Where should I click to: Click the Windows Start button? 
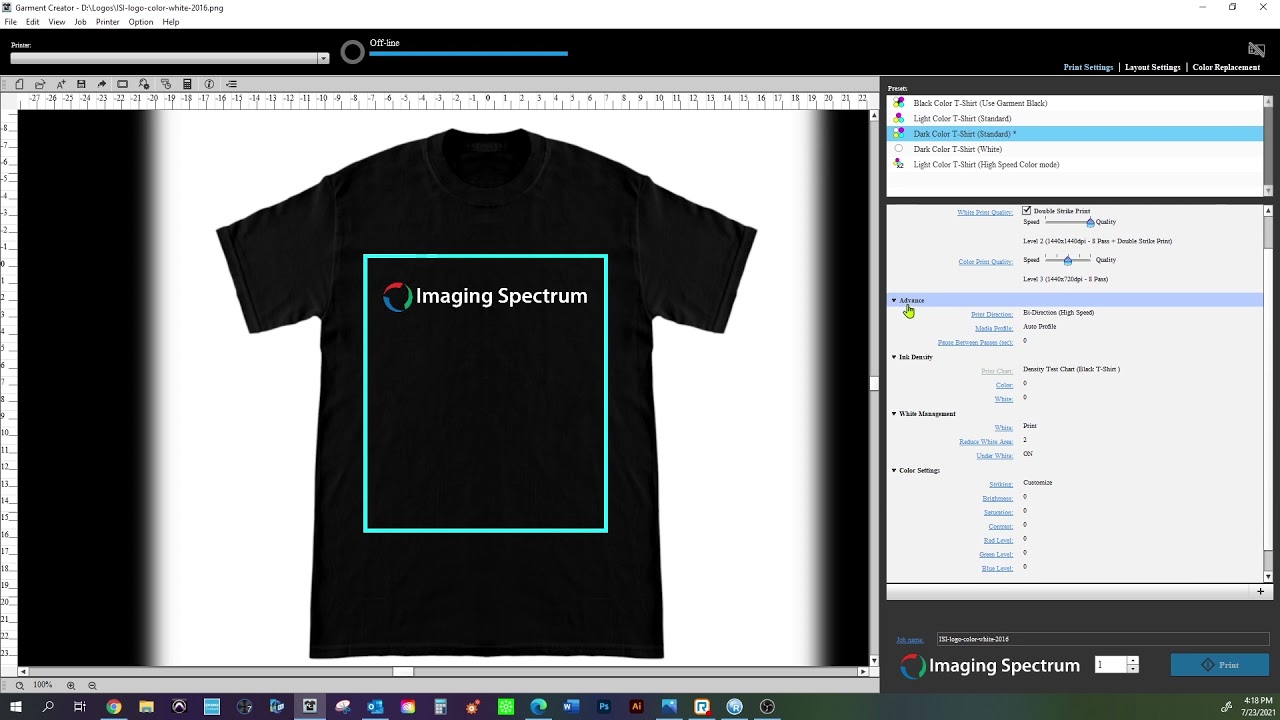(15, 706)
